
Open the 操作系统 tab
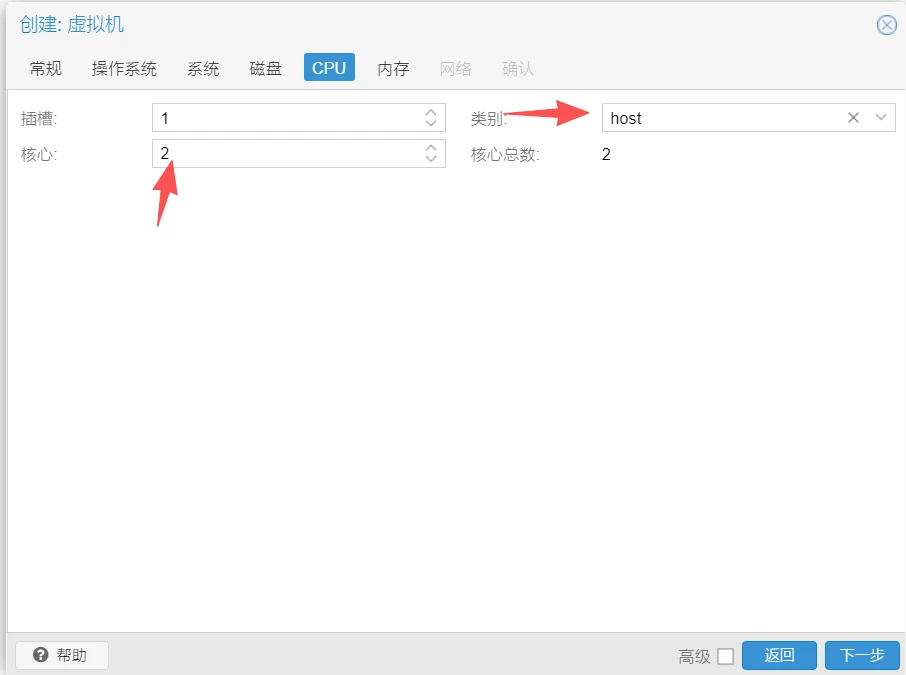(x=124, y=68)
